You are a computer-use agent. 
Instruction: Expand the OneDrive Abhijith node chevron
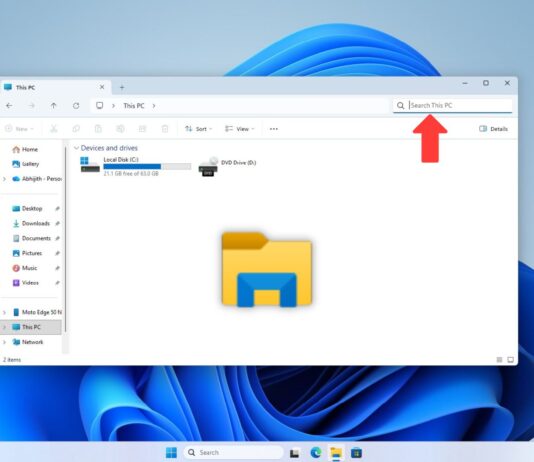4,179
